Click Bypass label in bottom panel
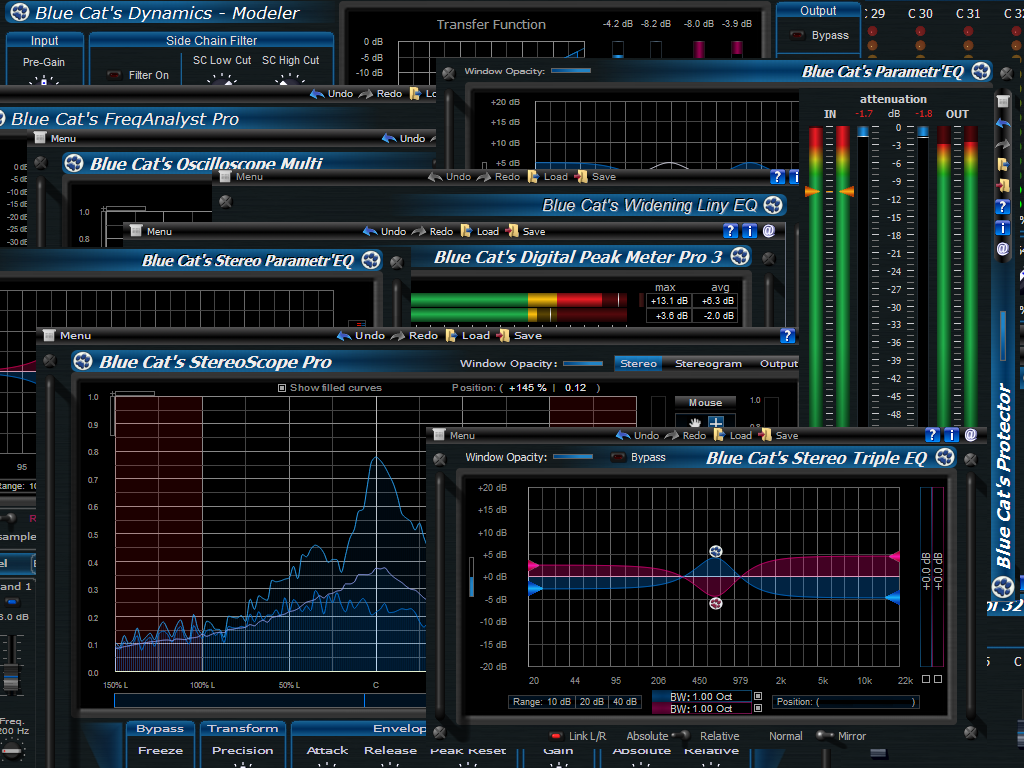1024x768 pixels. (x=160, y=728)
